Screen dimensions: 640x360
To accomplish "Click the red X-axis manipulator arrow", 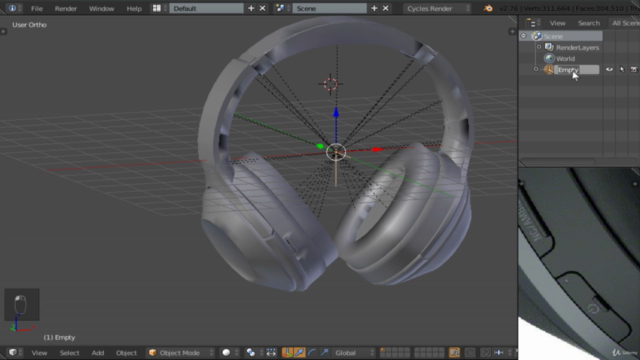I will 377,150.
